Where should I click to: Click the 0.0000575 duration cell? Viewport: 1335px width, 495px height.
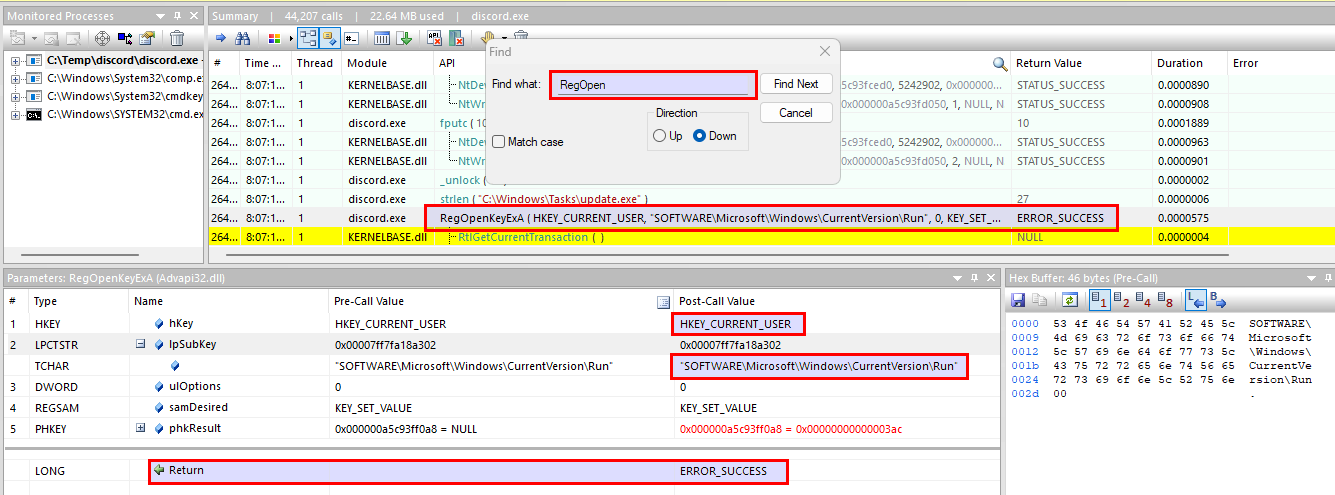click(x=1185, y=218)
